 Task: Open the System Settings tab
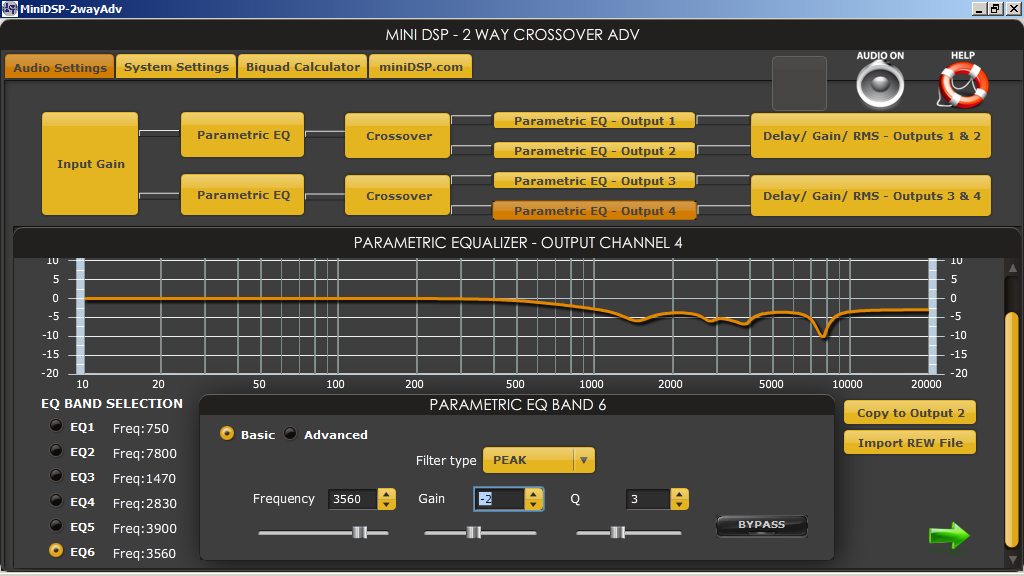point(176,67)
